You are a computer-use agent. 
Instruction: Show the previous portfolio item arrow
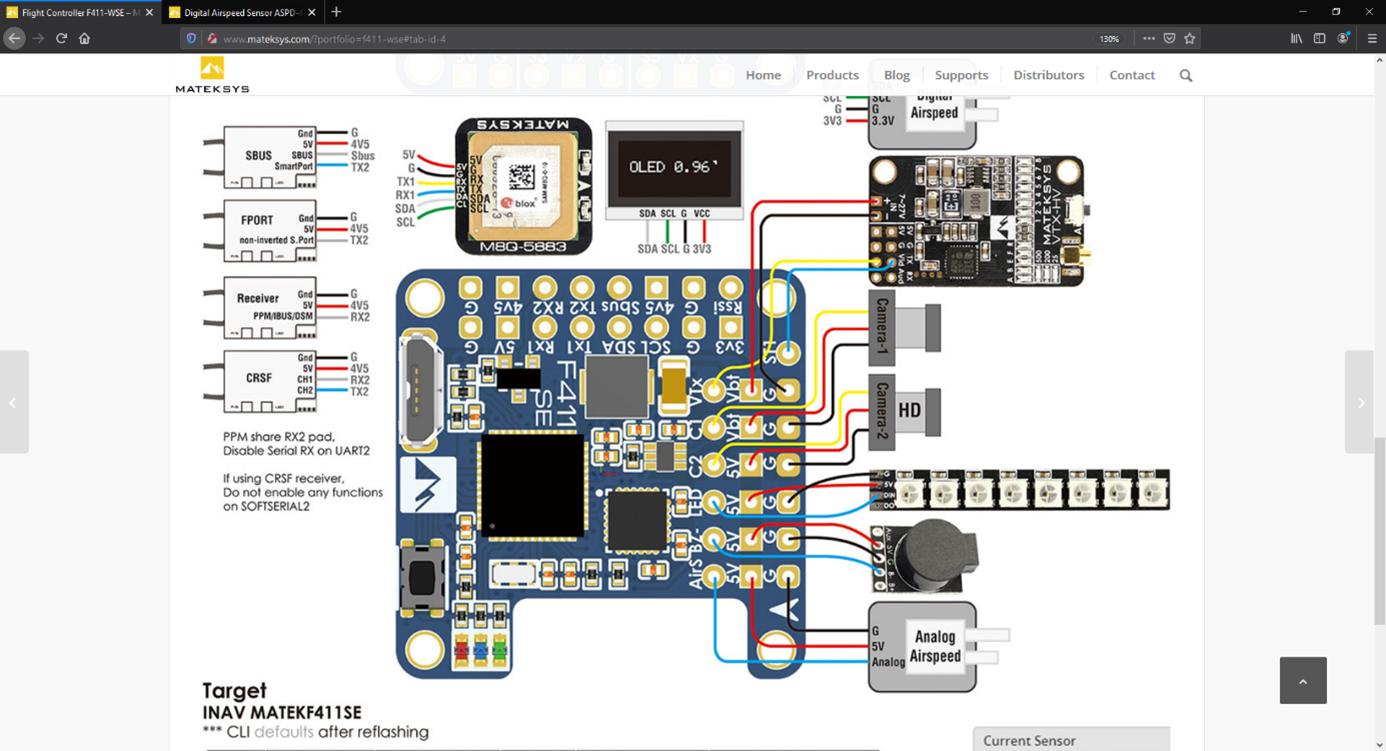[x=13, y=402]
